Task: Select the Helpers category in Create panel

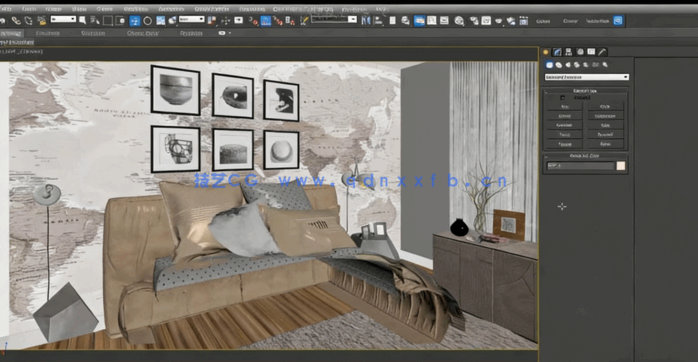Action: click(586, 65)
